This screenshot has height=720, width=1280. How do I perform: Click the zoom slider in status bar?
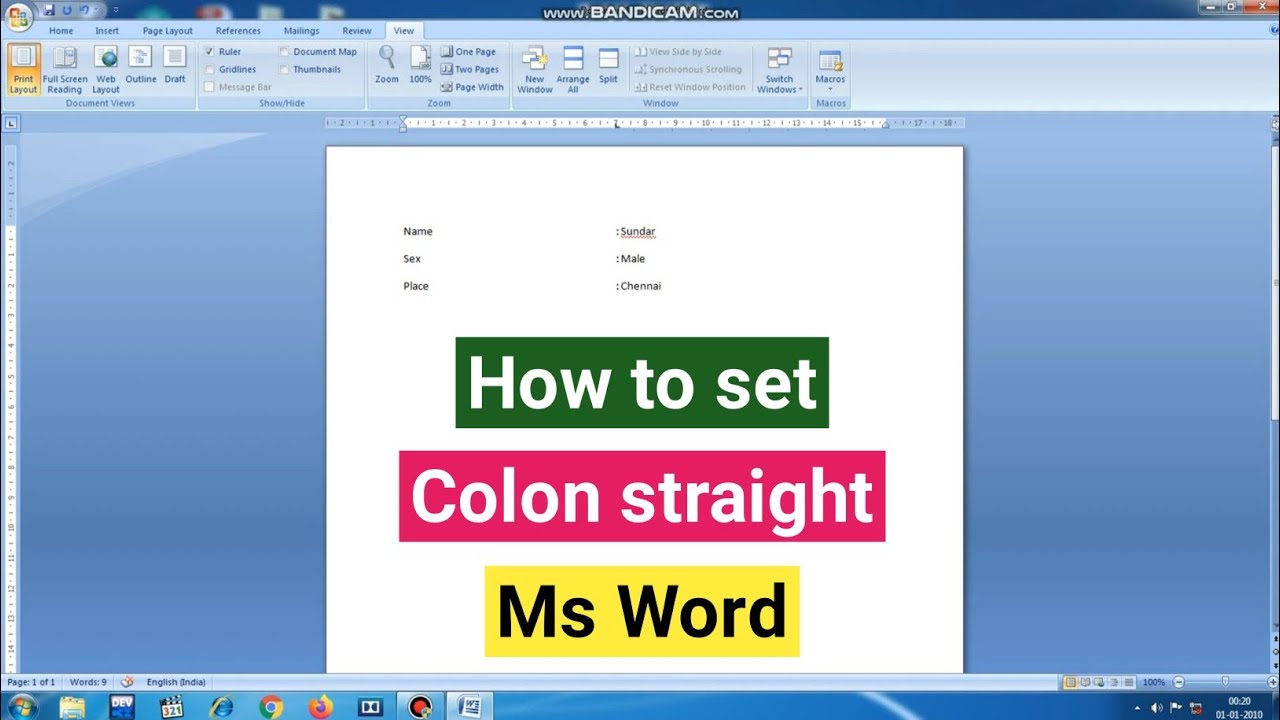[1225, 682]
